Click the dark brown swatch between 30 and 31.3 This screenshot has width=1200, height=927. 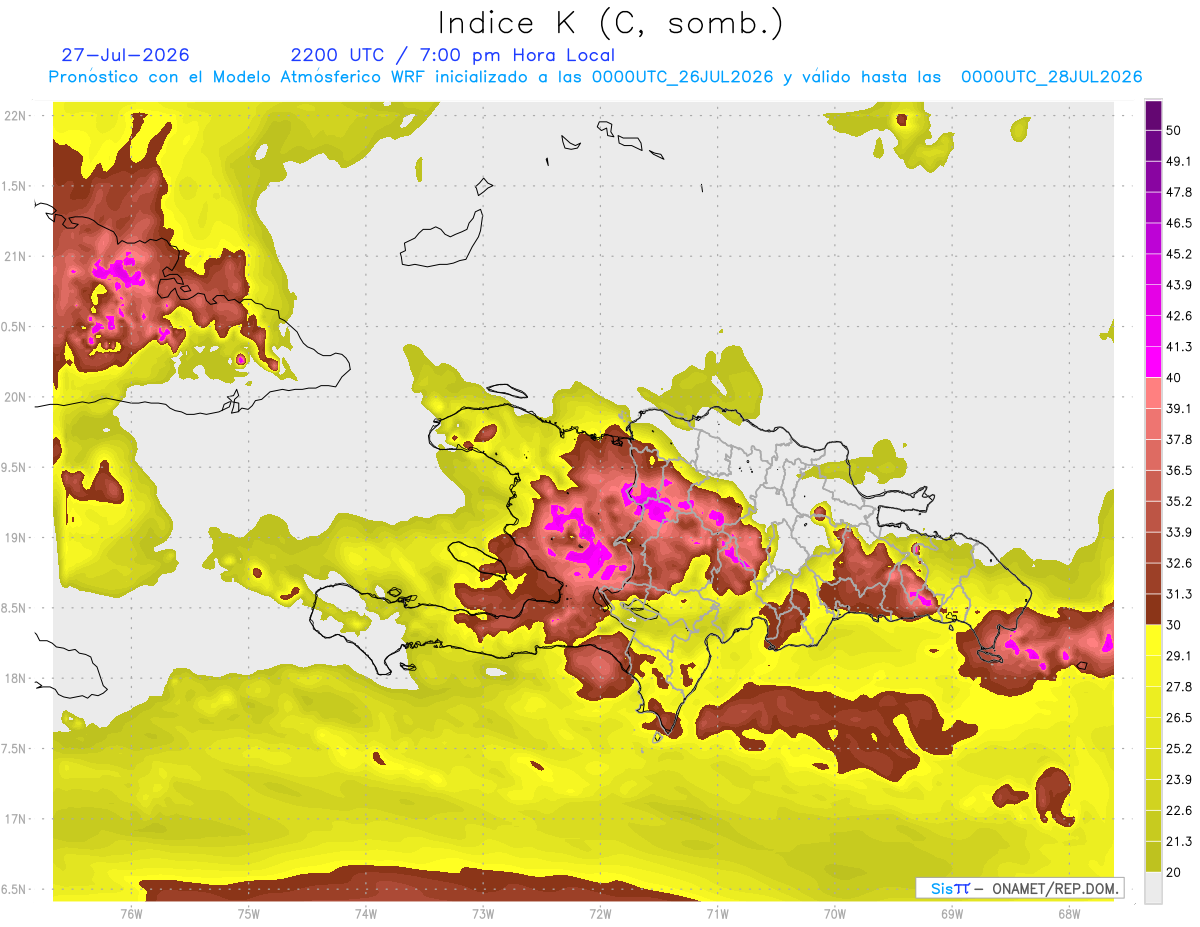point(1154,609)
